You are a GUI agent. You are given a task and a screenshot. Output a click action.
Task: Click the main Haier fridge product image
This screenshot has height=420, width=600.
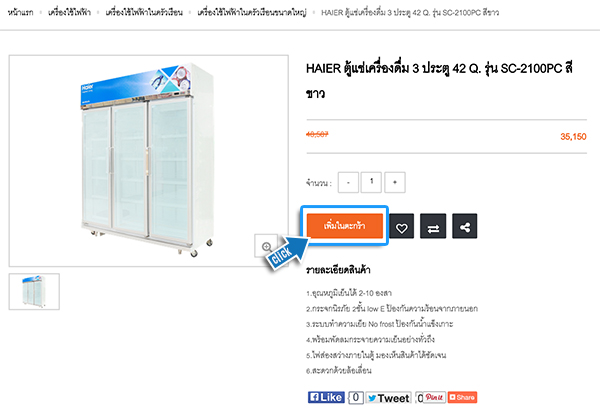[148, 161]
